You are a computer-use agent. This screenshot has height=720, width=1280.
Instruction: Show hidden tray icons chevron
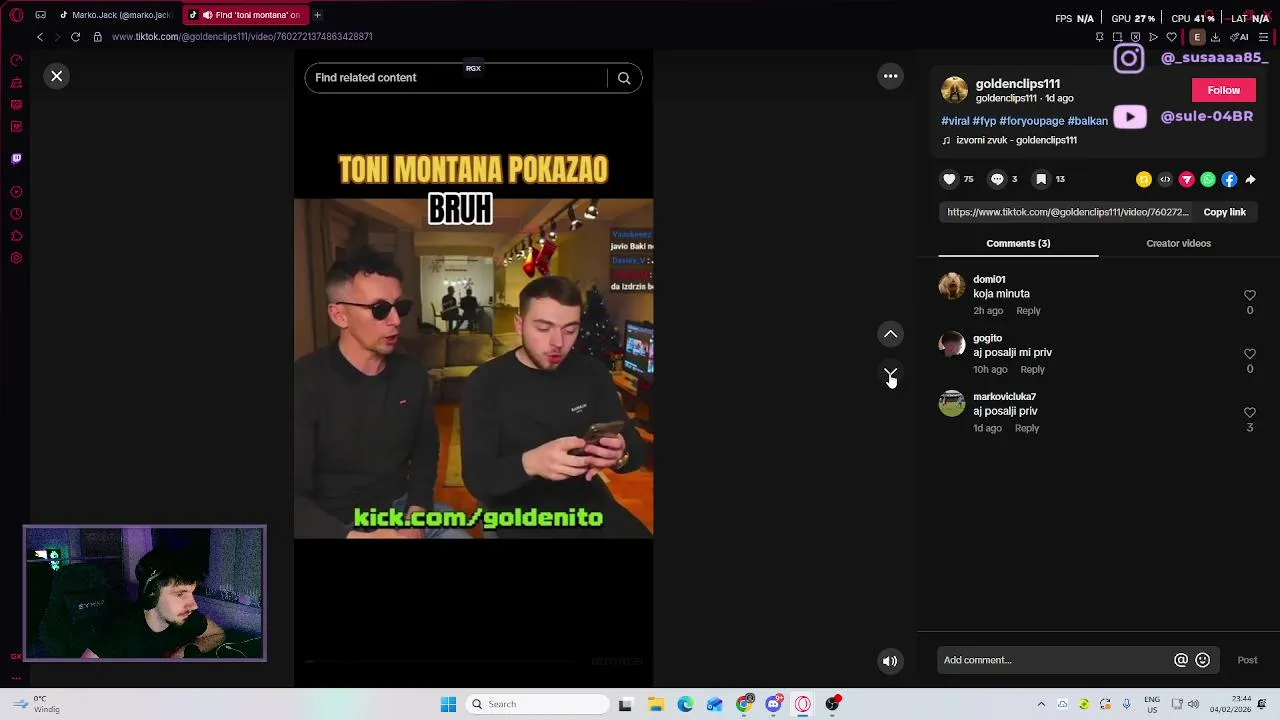[1041, 704]
